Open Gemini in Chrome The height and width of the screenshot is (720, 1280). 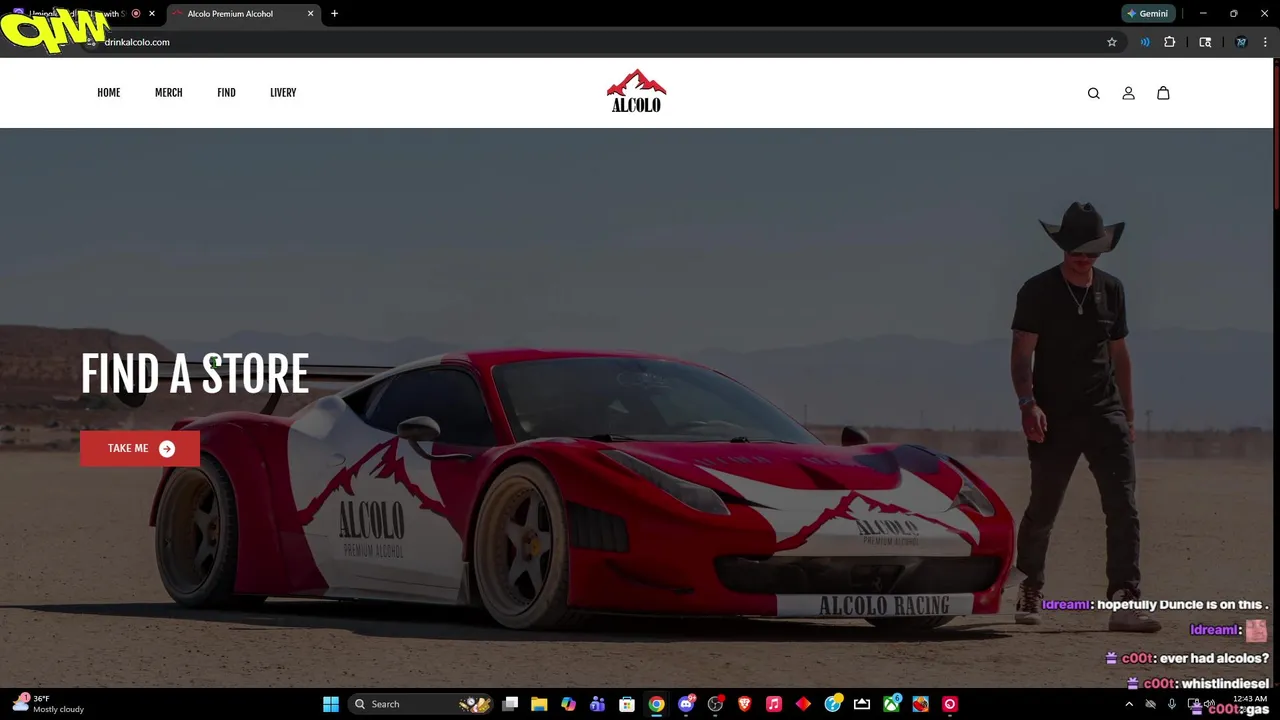1148,14
